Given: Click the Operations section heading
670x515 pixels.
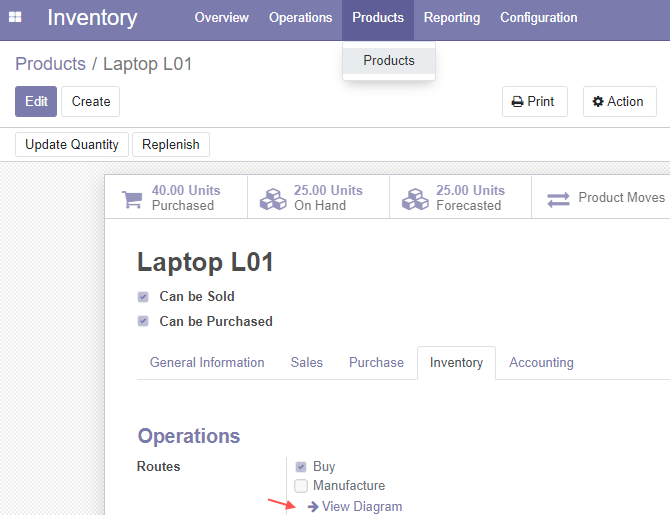Looking at the screenshot, I should (x=189, y=436).
